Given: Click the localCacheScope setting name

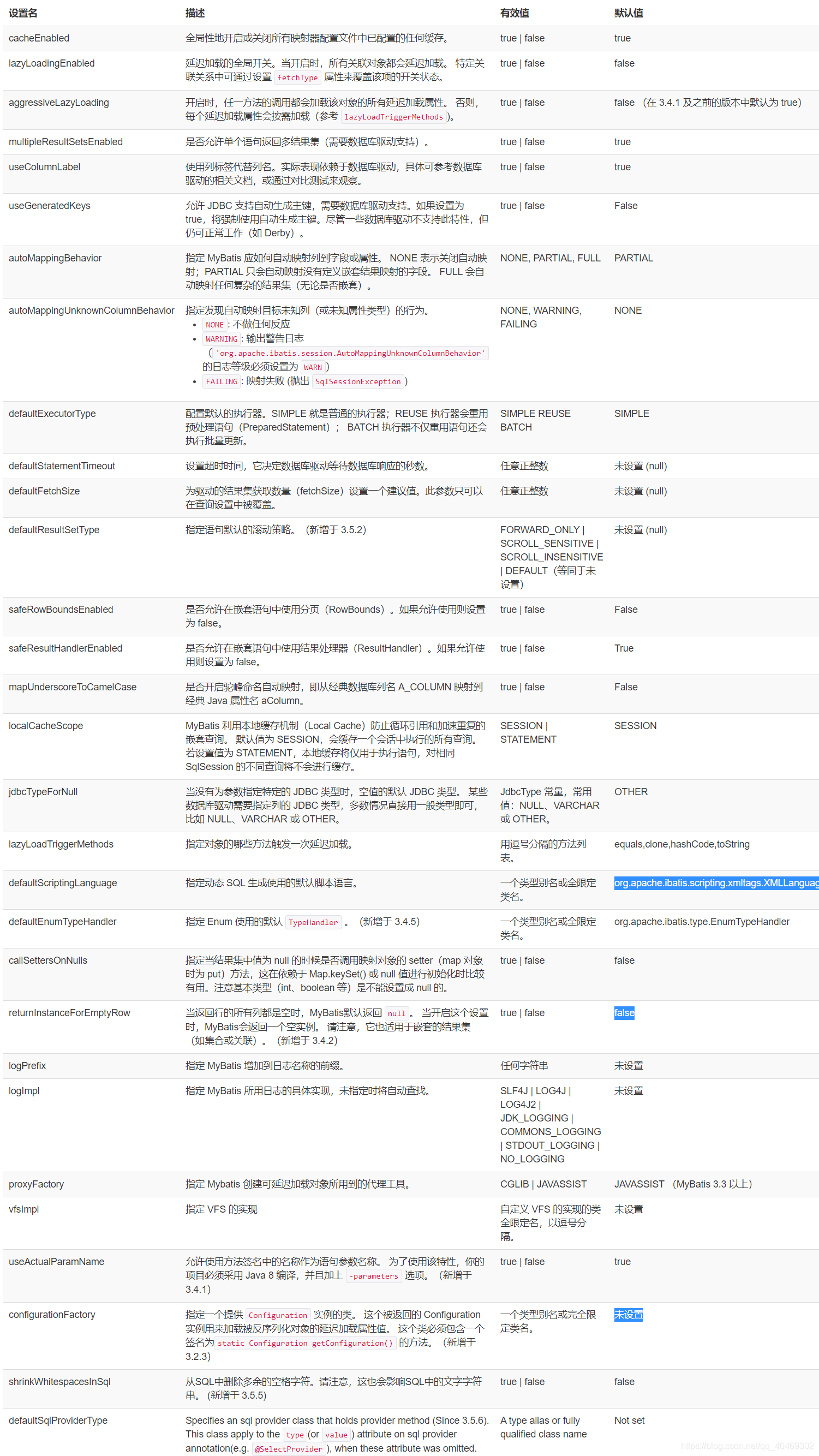Looking at the screenshot, I should point(46,726).
